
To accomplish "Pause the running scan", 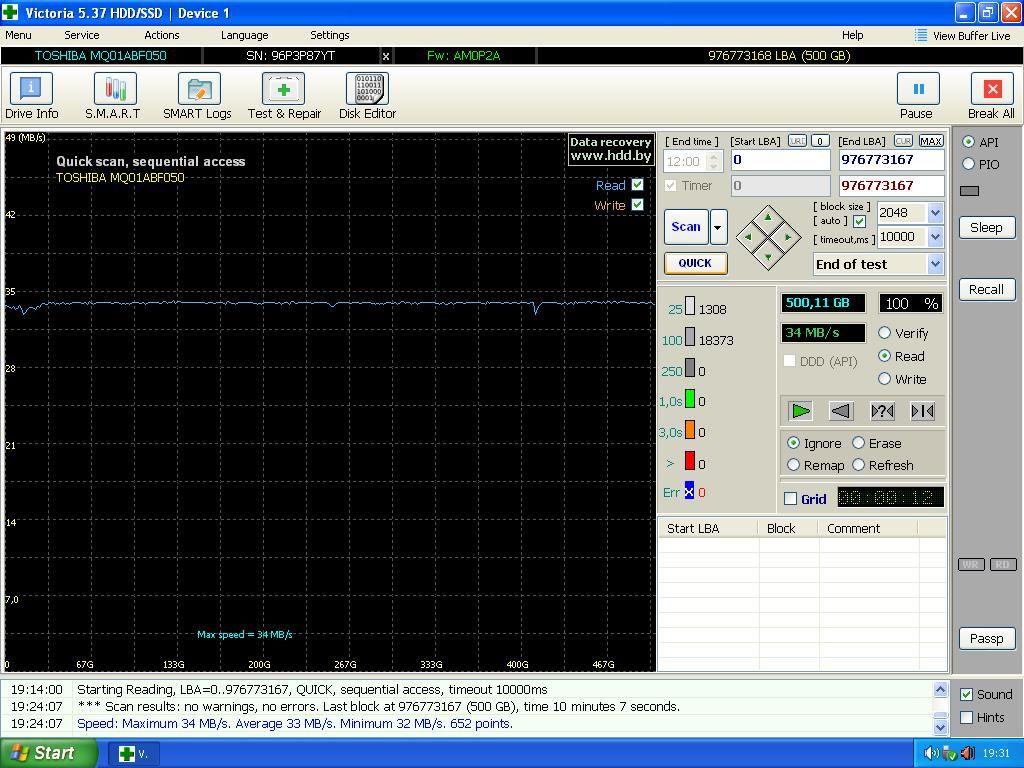I will click(x=917, y=96).
